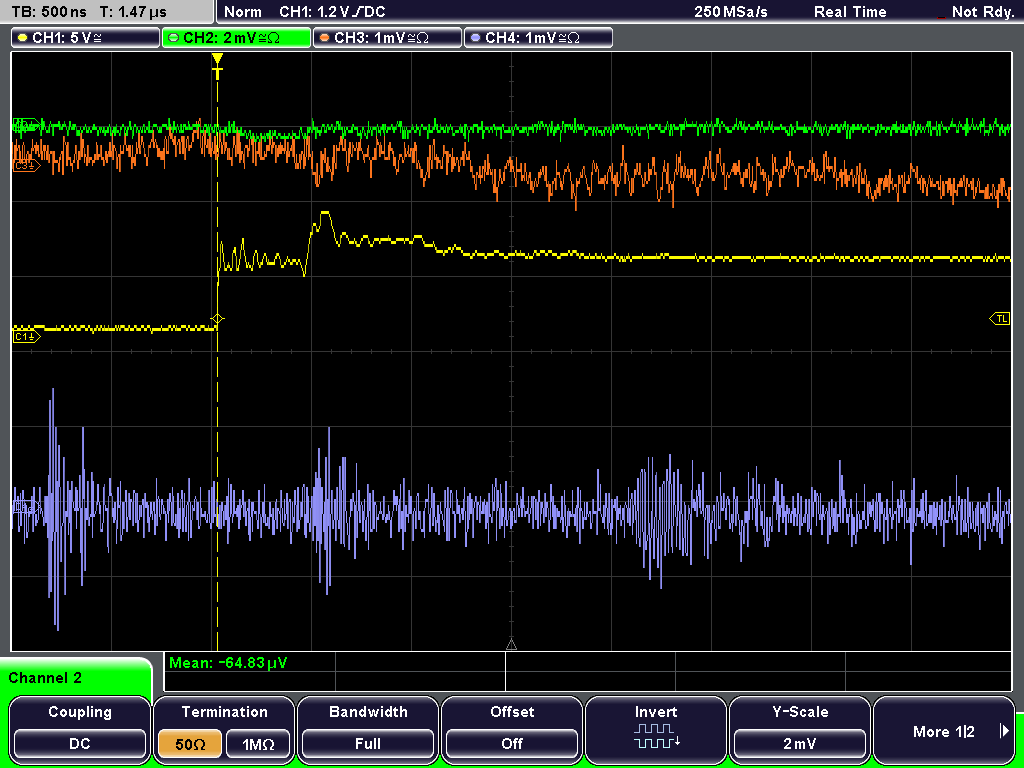Open the Y-Scale 2 mV setting

(x=799, y=728)
